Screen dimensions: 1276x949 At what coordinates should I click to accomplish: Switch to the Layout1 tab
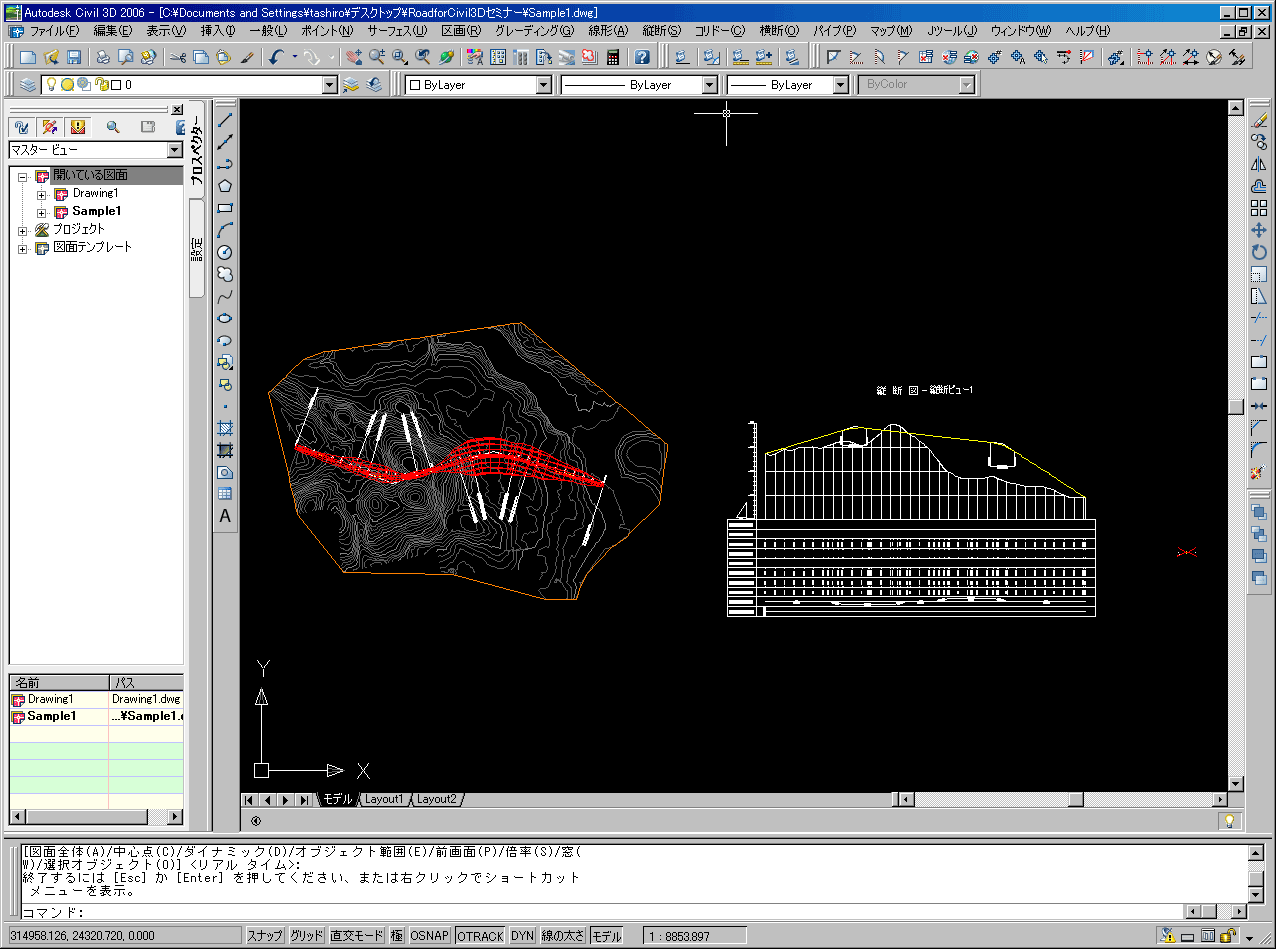coord(383,800)
